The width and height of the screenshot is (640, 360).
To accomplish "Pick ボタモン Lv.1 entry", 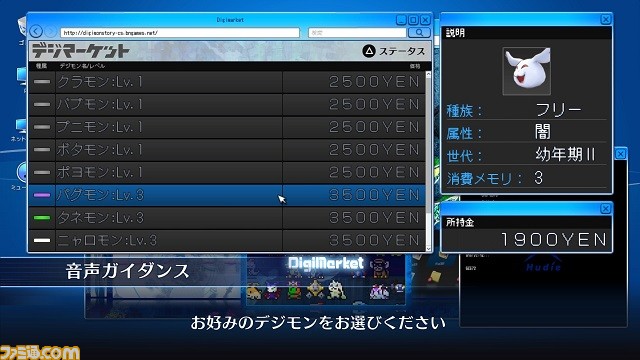I will tap(227, 150).
